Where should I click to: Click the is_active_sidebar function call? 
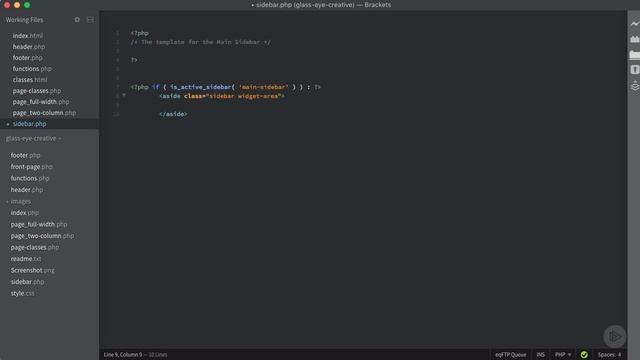click(x=202, y=87)
